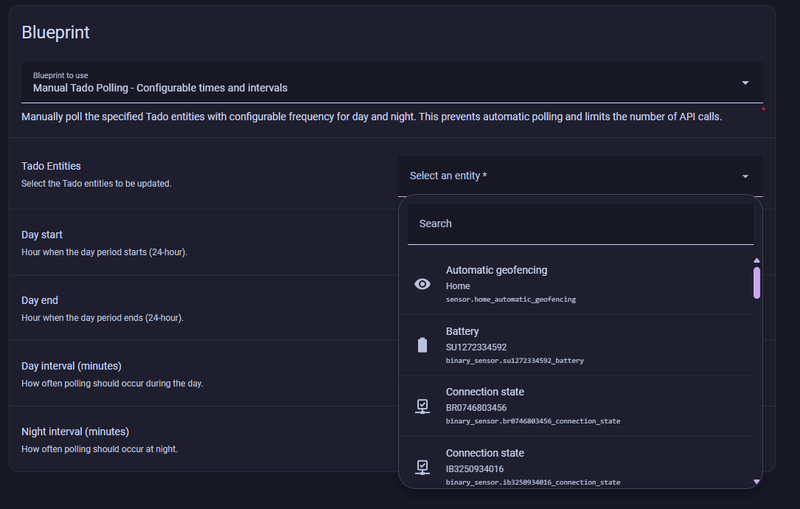This screenshot has width=800, height=509.
Task: Click the IB3250934016 connection state icon
Action: 423,466
